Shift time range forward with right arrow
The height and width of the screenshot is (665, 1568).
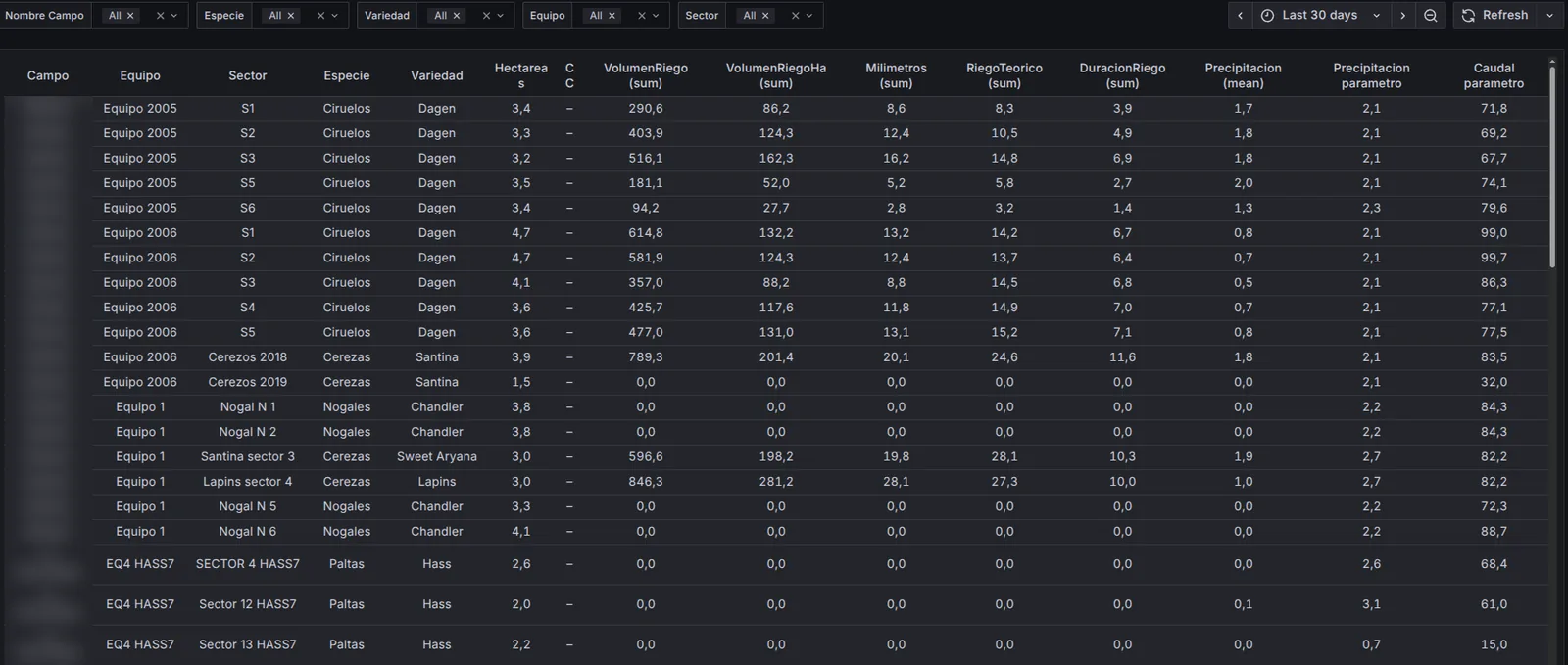tap(1402, 16)
